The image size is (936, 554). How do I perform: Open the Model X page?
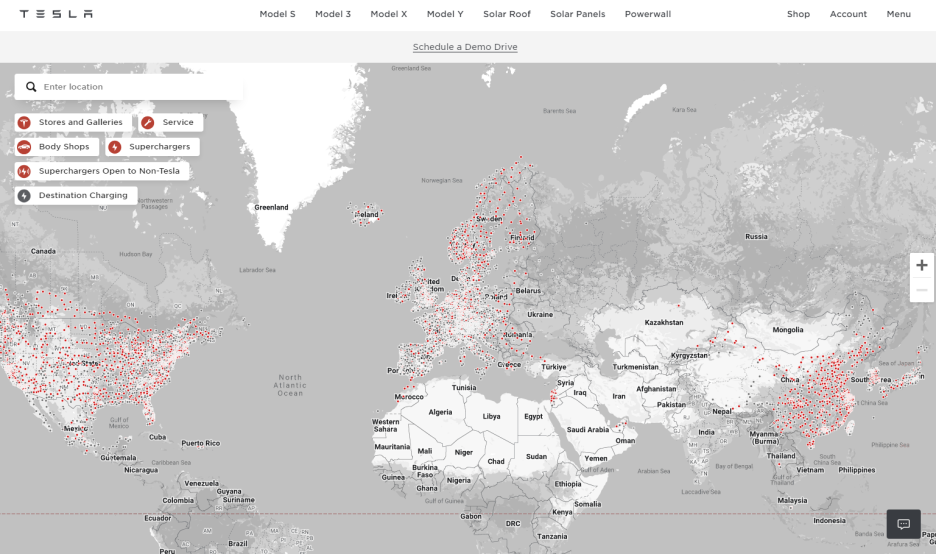tap(389, 14)
